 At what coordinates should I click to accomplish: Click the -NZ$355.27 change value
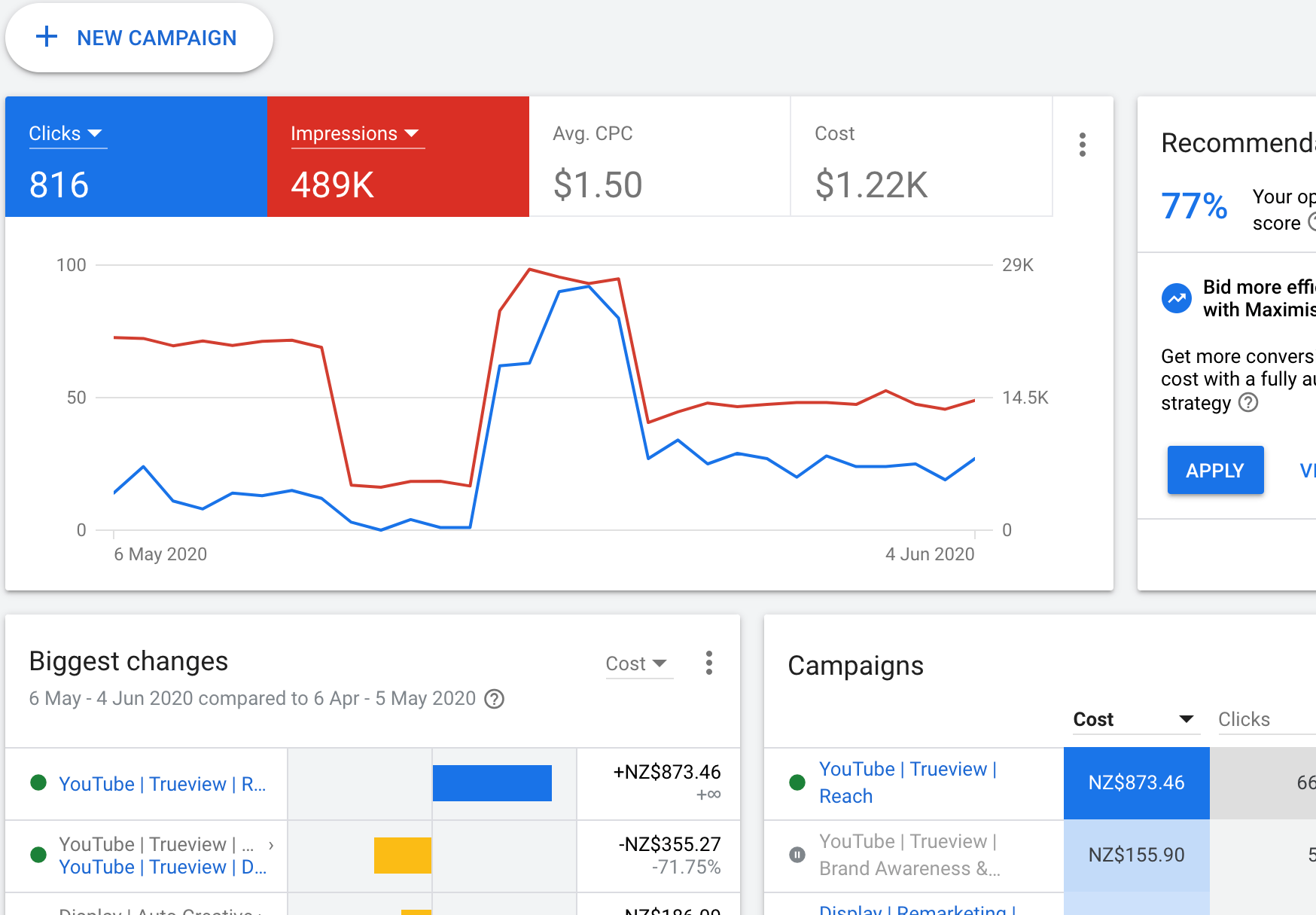669,844
